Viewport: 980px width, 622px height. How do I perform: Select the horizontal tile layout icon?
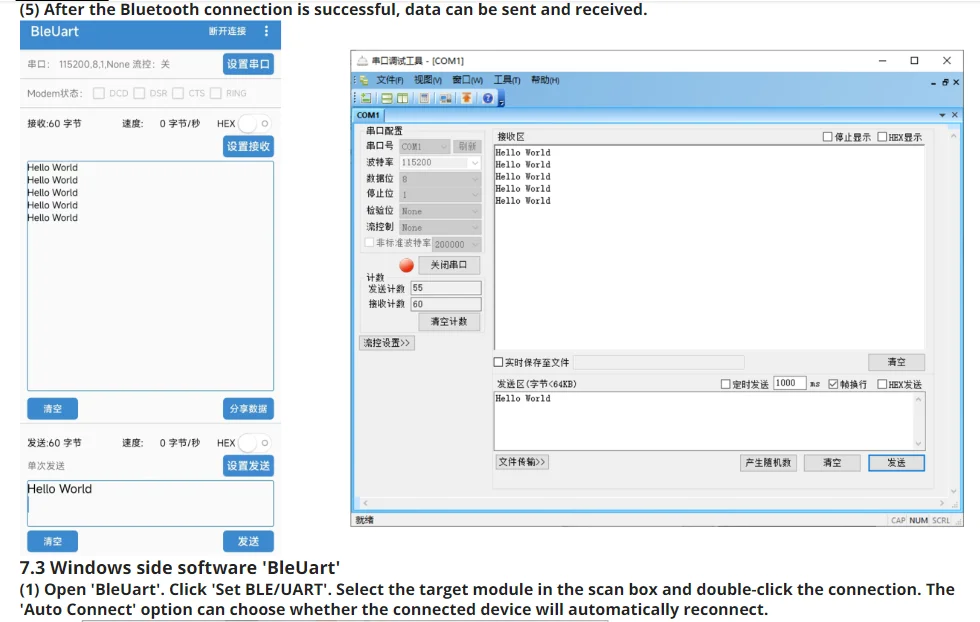tap(387, 98)
